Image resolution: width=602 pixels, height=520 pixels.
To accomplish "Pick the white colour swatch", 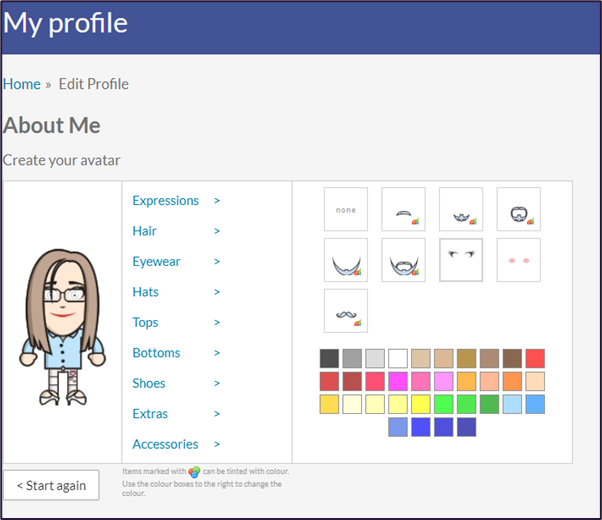I will point(398,358).
